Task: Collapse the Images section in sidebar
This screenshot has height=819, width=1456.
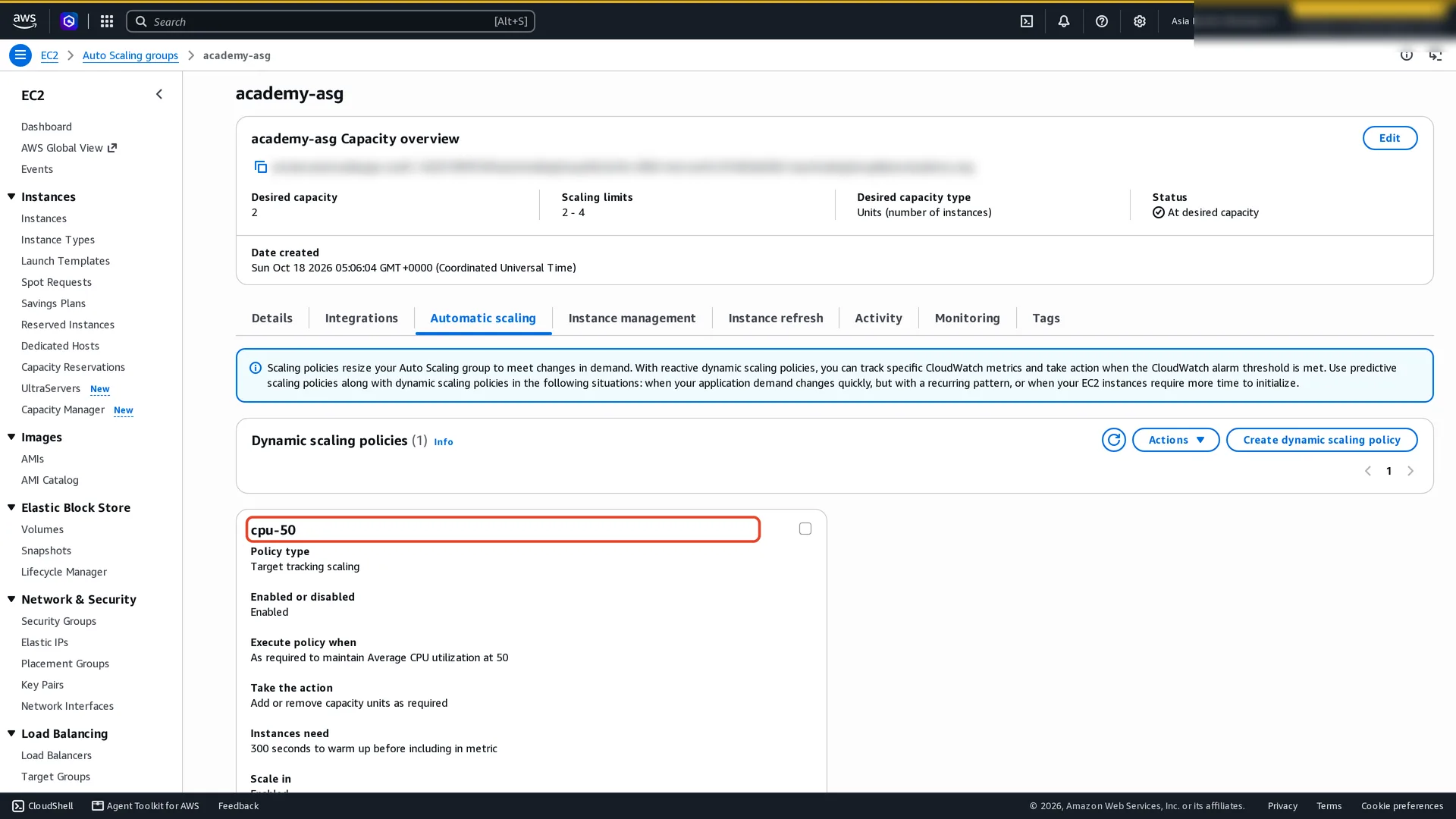Action: click(11, 438)
